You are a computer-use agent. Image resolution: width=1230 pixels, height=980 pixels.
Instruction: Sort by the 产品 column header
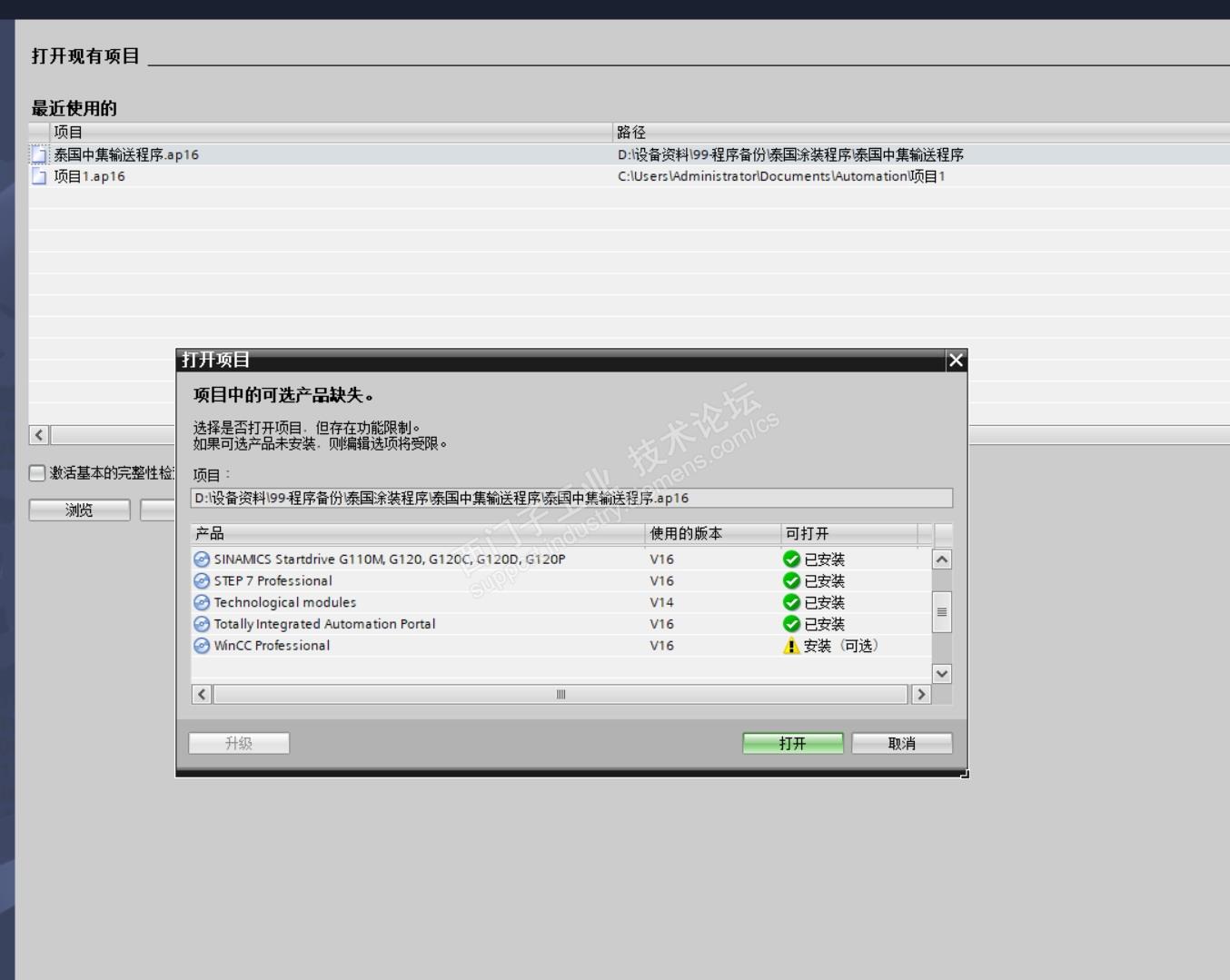417,534
